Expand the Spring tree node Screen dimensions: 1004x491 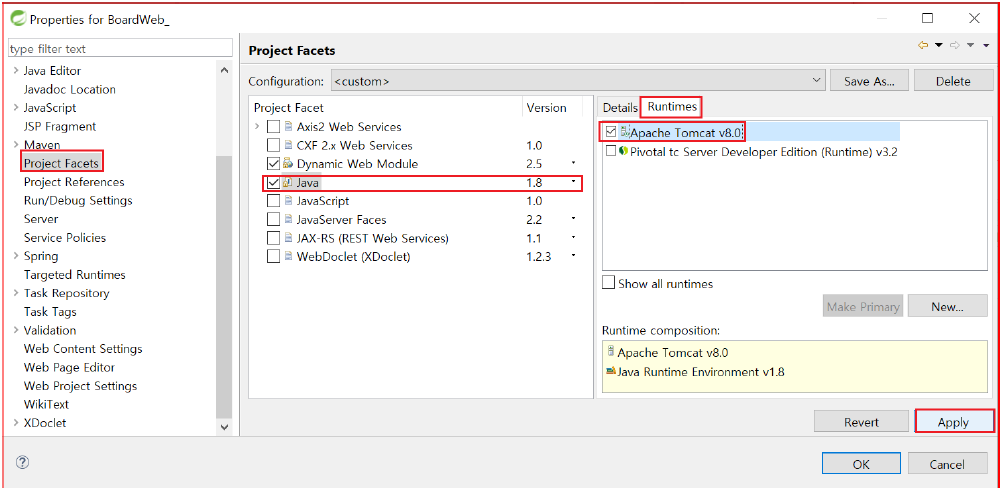point(16,256)
